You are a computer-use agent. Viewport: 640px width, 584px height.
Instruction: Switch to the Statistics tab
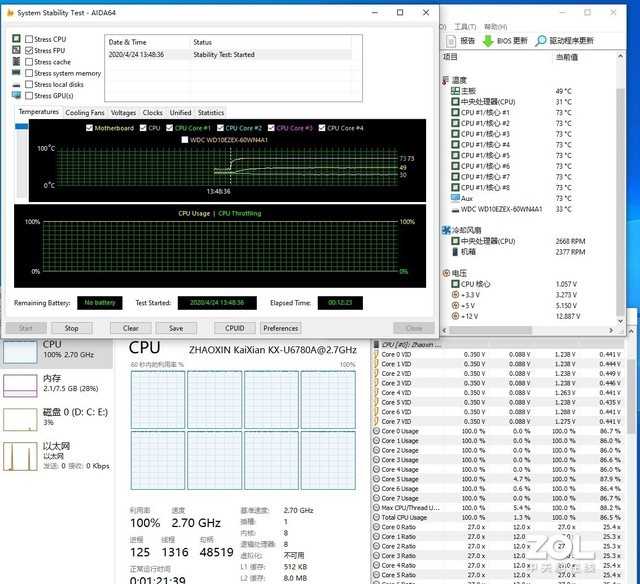coord(211,113)
